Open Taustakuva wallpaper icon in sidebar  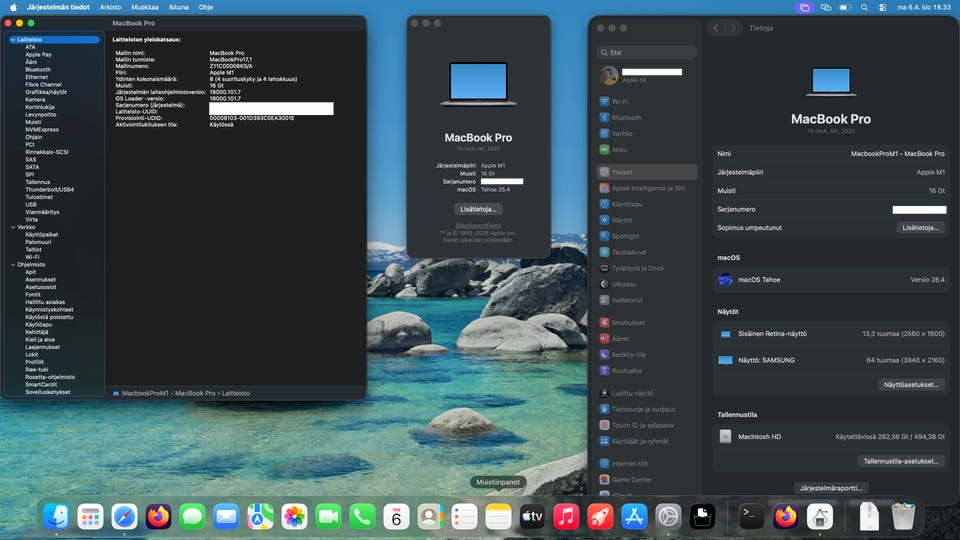point(604,252)
